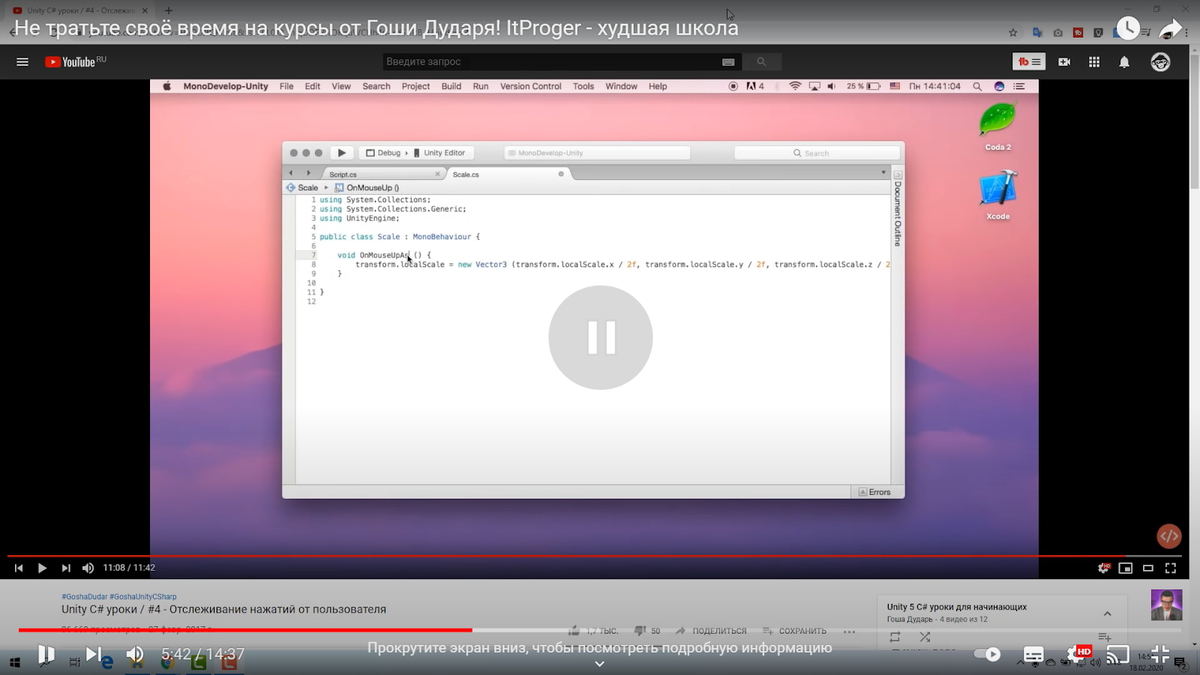Image resolution: width=1200 pixels, height=675 pixels.
Task: Open the Tools menu in MonoDevelop
Action: click(583, 87)
